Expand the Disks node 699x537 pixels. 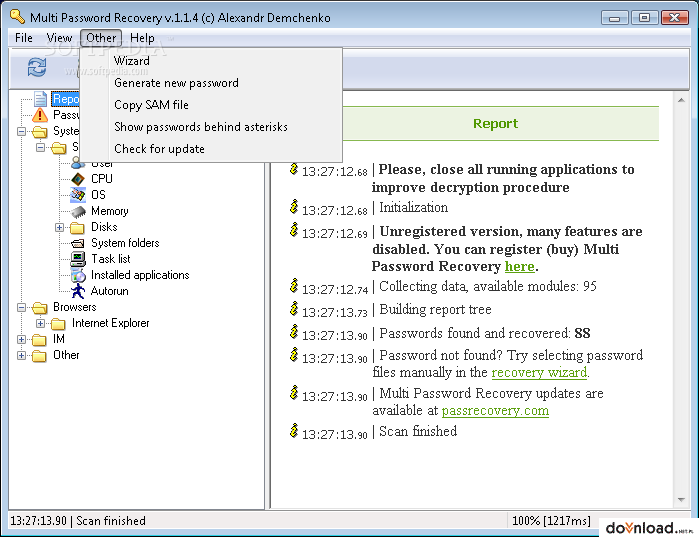click(x=59, y=228)
